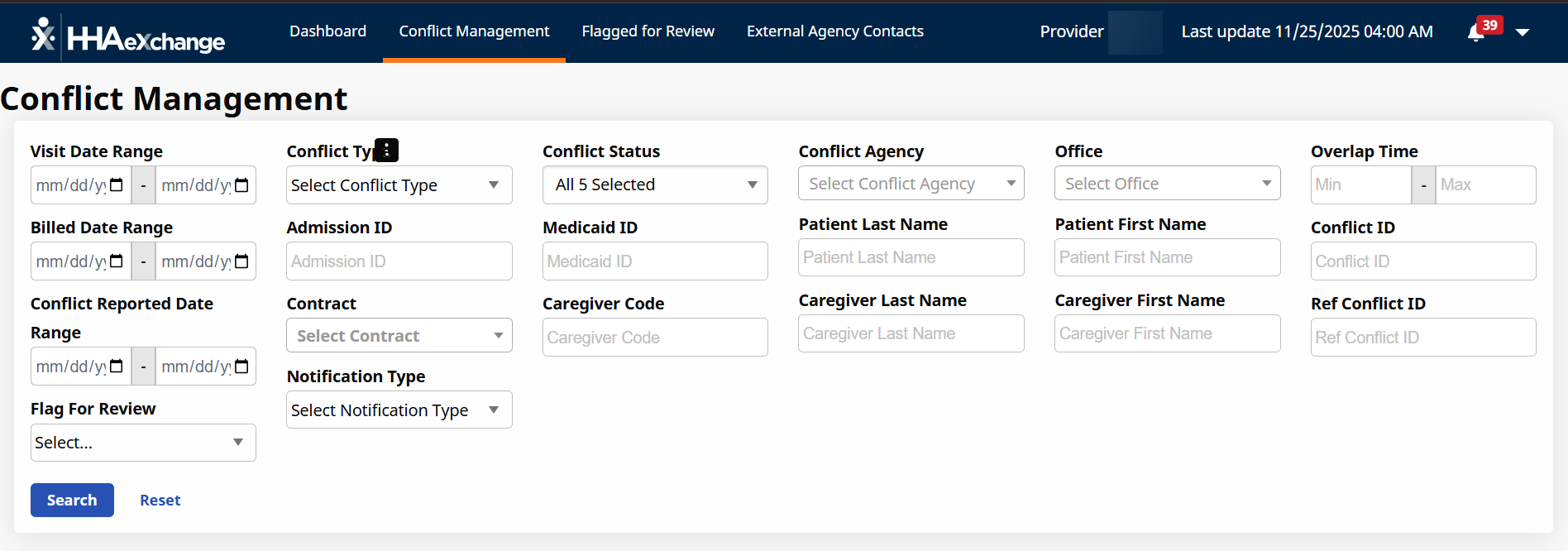Open Billed Date Range start calendar picker
This screenshot has height=551, width=1568.
coord(117,261)
